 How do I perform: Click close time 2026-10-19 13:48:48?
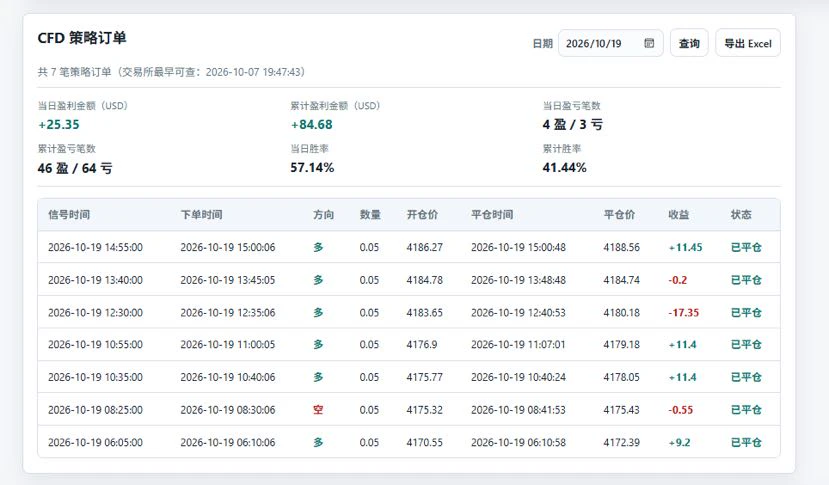[519, 280]
